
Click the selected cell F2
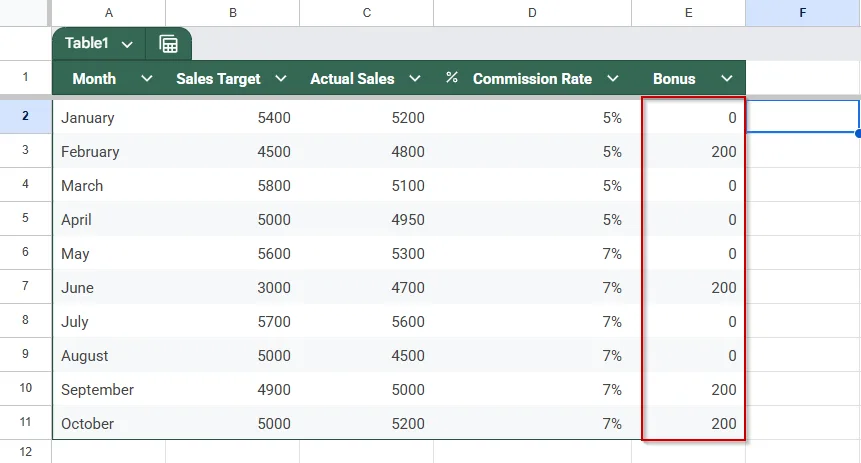pos(803,116)
